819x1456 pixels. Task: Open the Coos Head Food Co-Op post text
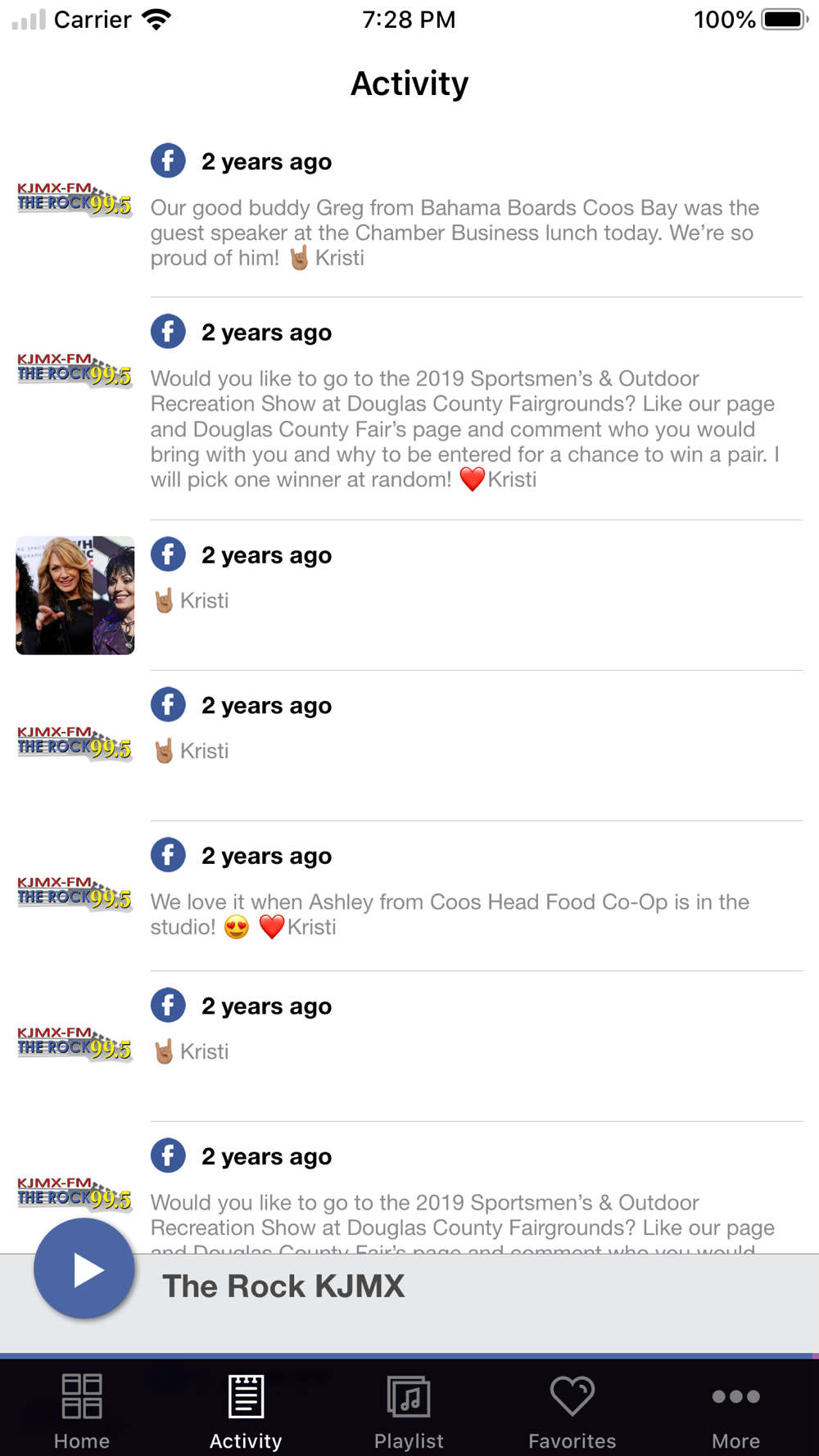pos(450,914)
